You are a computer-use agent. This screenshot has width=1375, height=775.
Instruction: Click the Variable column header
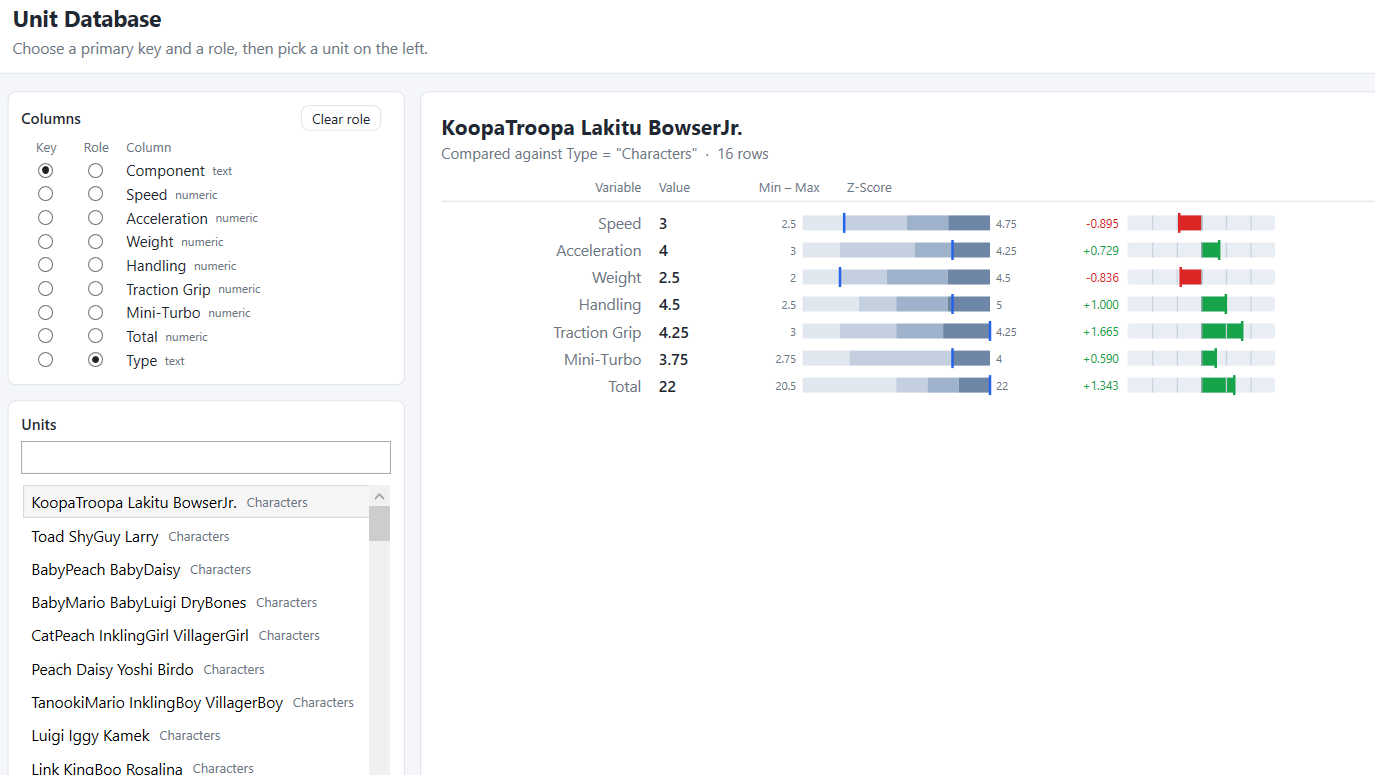pos(618,188)
